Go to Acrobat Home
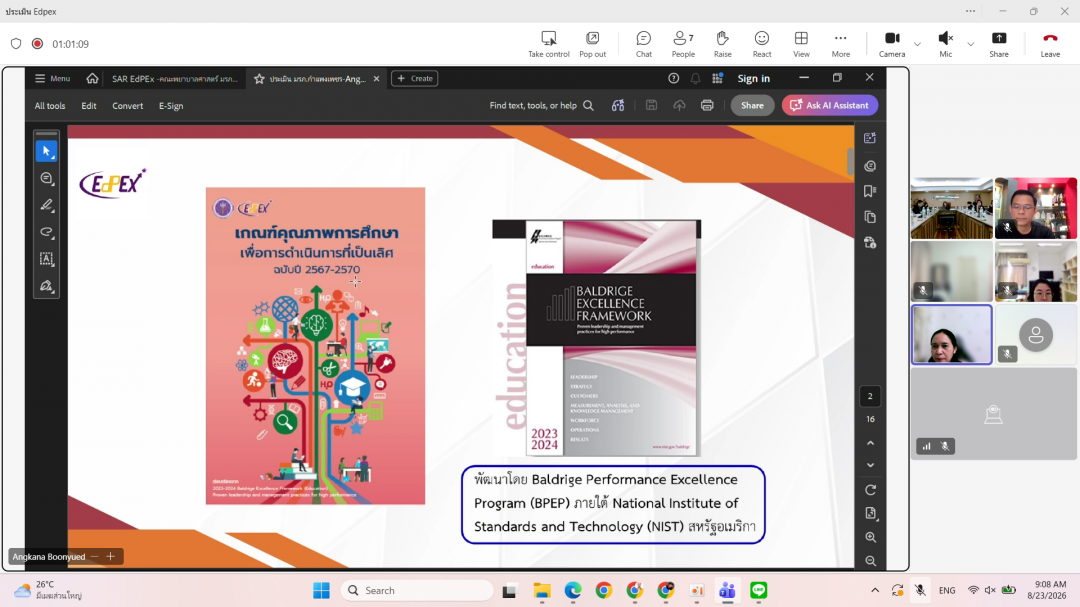The width and height of the screenshot is (1080, 607). pos(92,79)
